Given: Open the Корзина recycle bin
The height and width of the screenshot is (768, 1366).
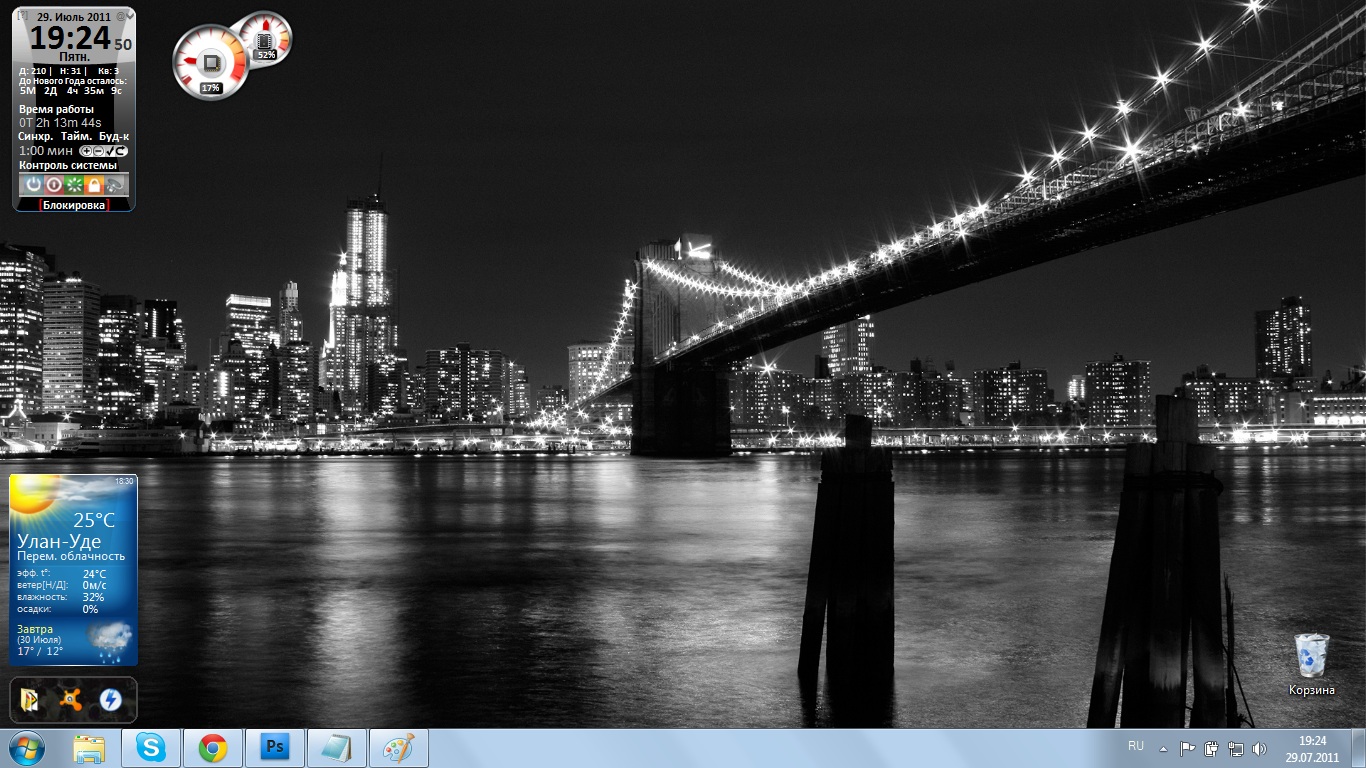Looking at the screenshot, I should pos(1311,656).
